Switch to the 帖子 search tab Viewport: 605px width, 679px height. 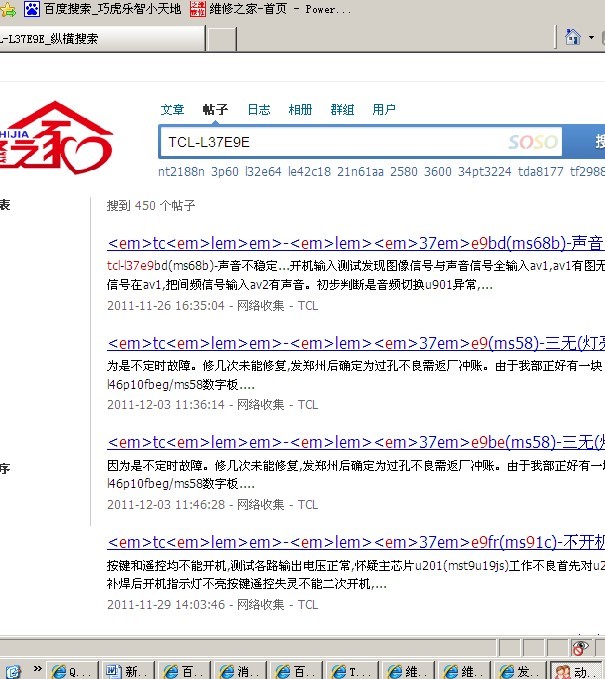(215, 110)
